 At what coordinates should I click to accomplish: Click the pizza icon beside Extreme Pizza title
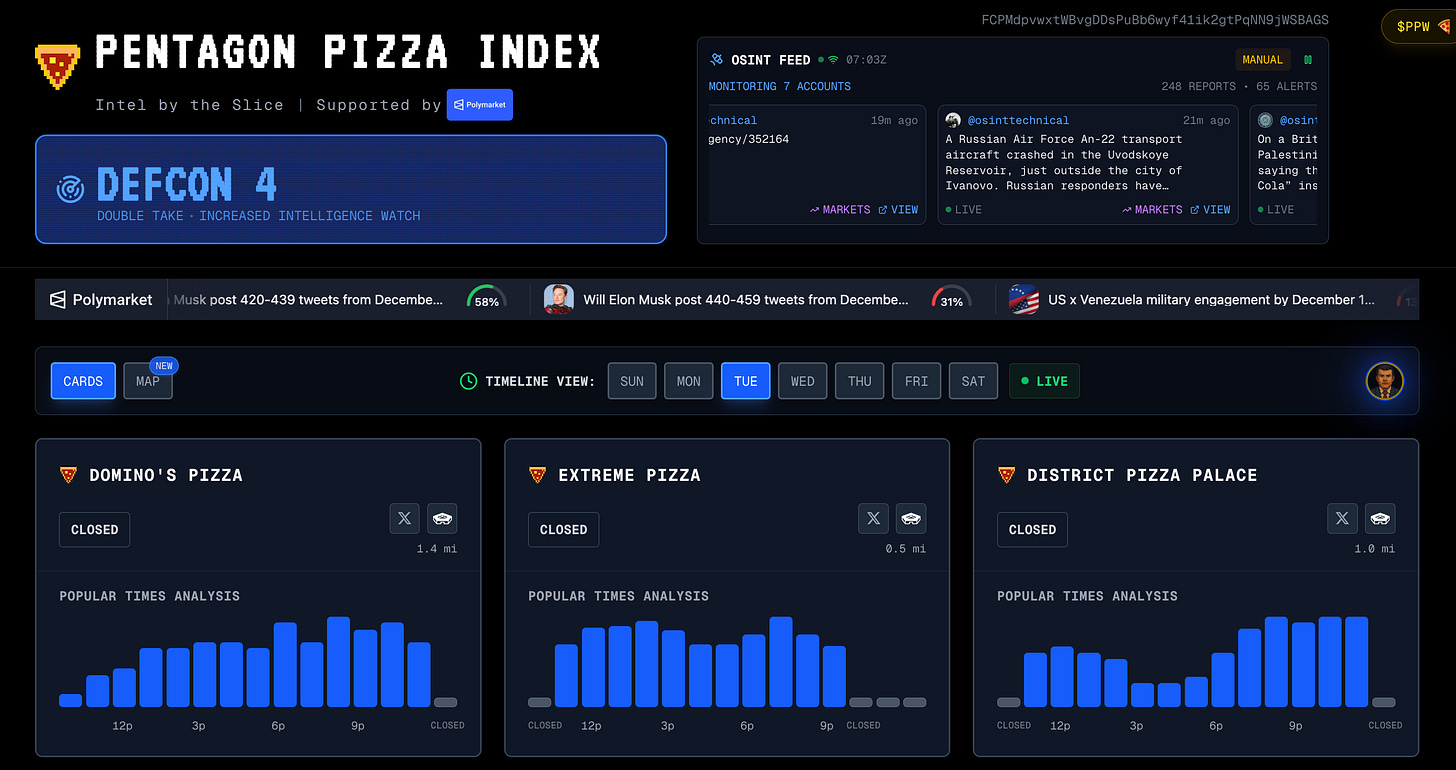point(537,475)
